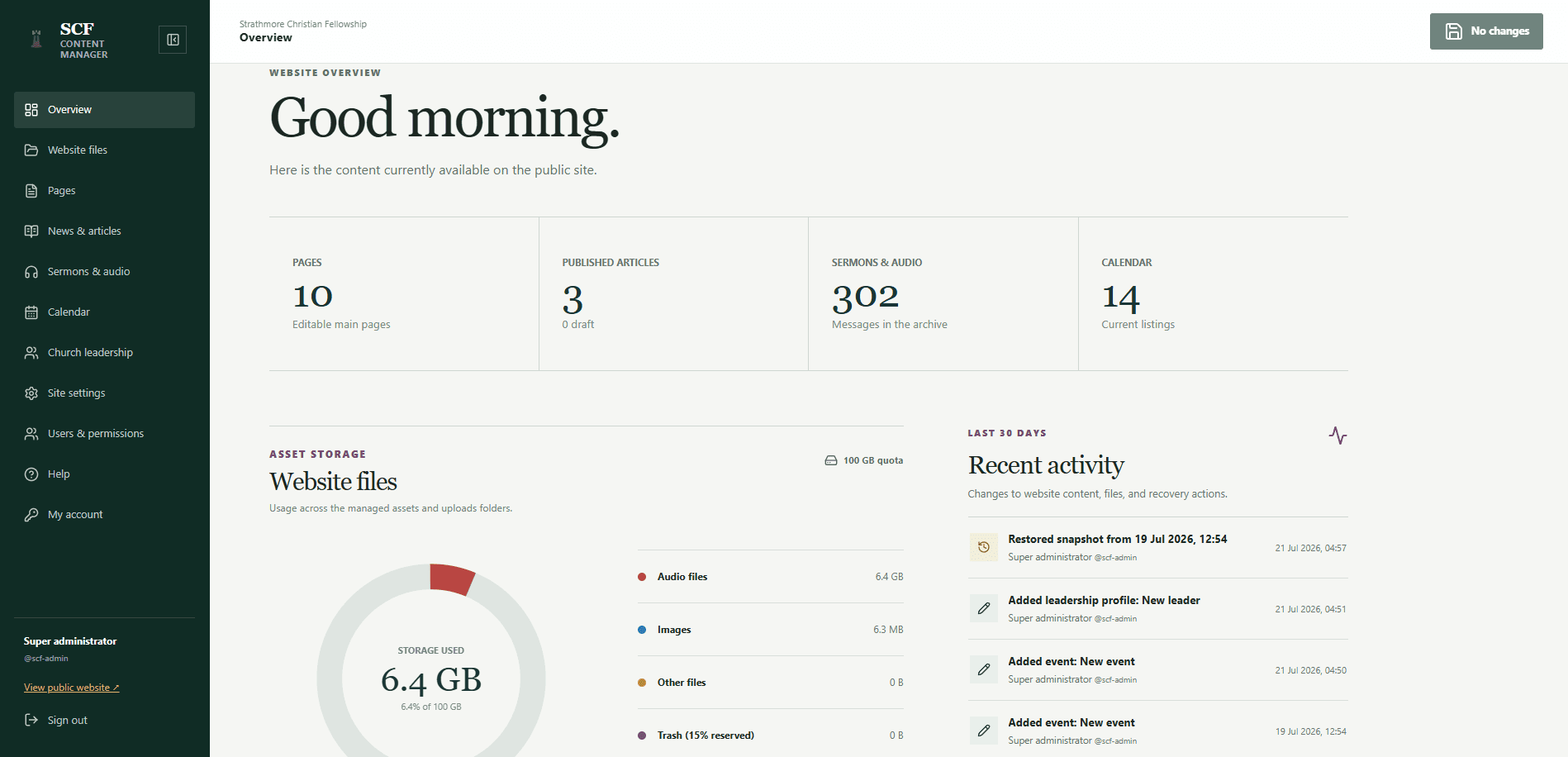Click the My account key icon
This screenshot has width=1568, height=757.
[x=31, y=515]
